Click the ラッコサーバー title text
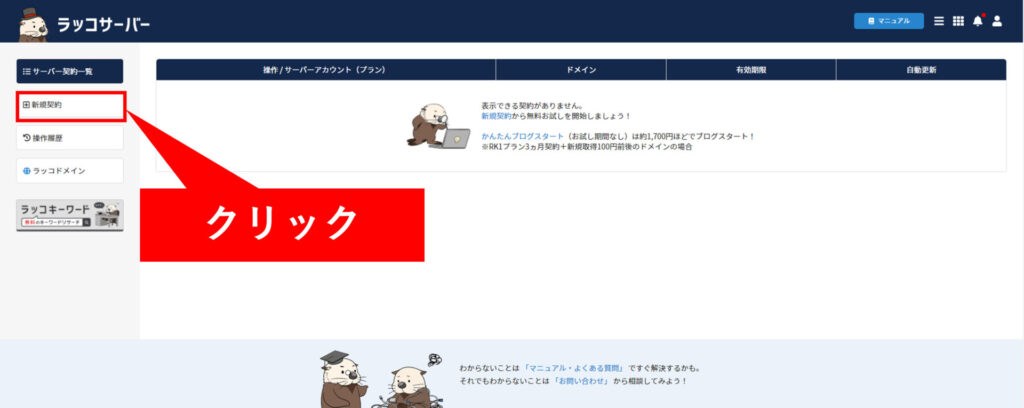Viewport: 1024px width, 408px height. [x=103, y=25]
